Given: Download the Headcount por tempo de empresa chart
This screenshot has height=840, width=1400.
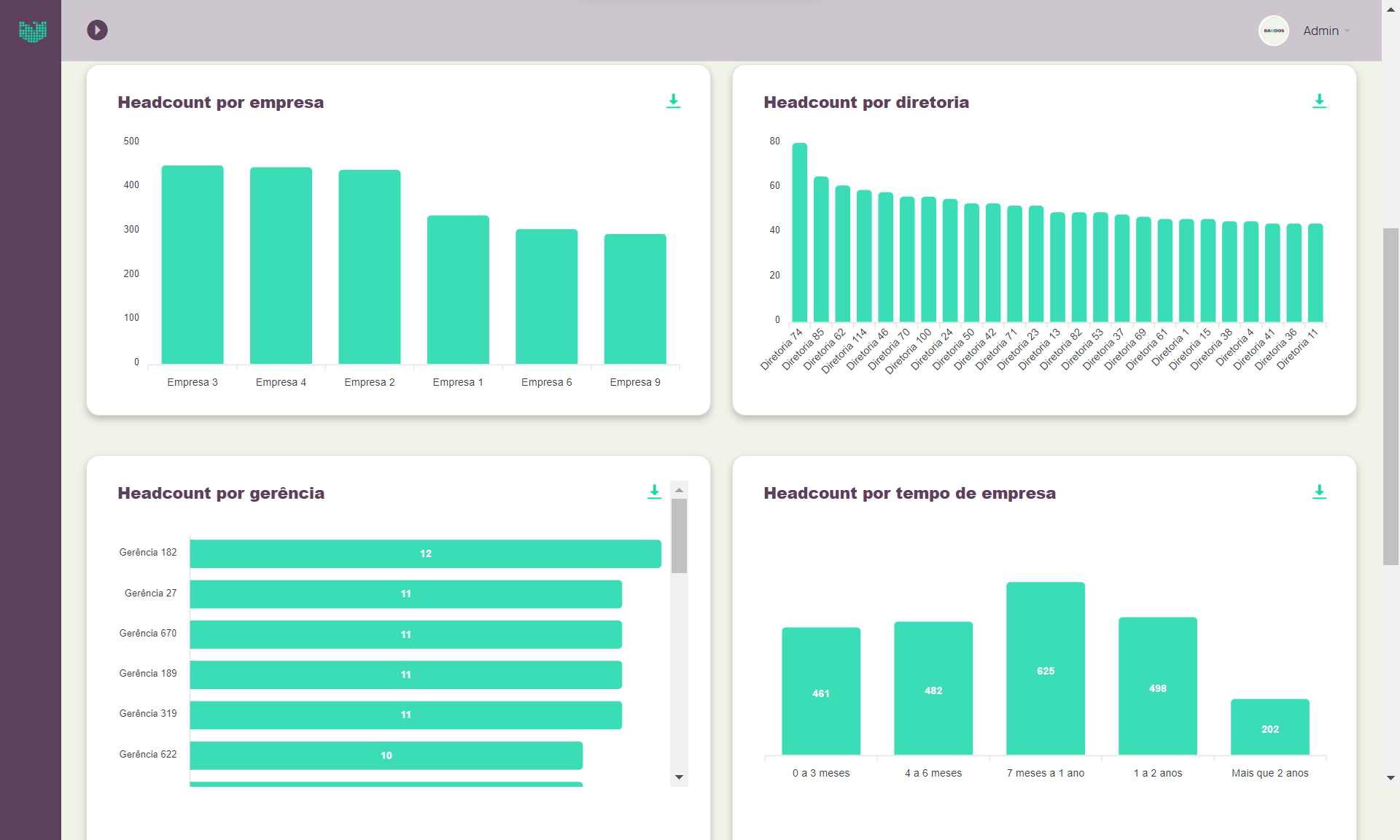Looking at the screenshot, I should (1319, 492).
